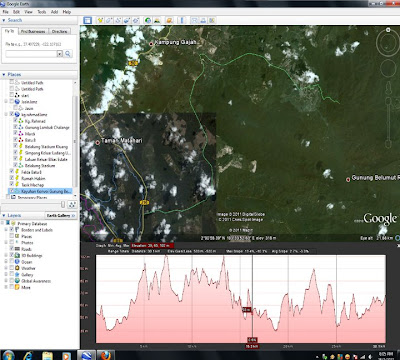Click the elevation profile position marker

[x=252, y=299]
